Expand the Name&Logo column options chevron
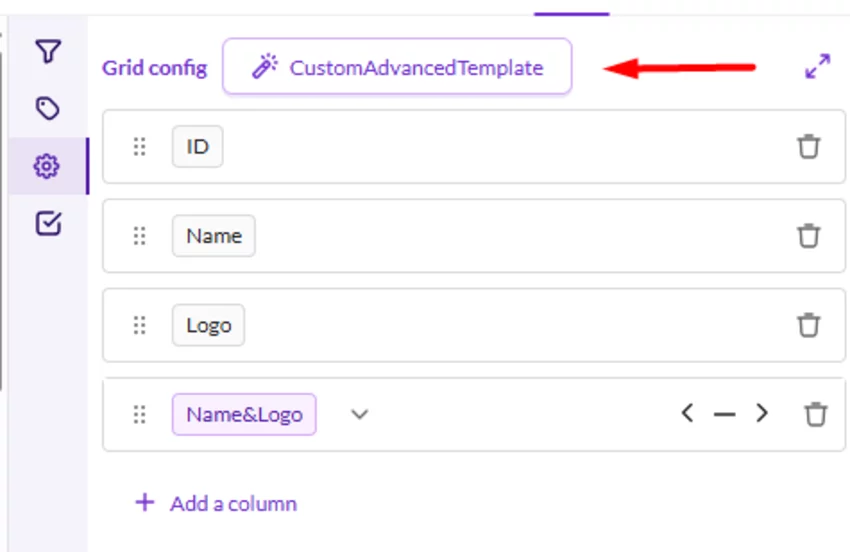 [x=359, y=415]
